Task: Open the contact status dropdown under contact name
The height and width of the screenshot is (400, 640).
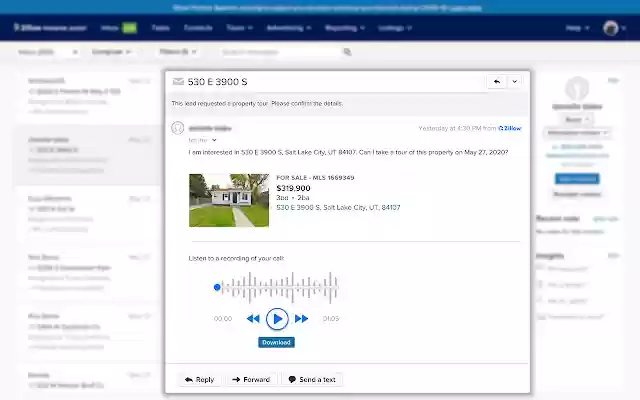Action: 577,120
